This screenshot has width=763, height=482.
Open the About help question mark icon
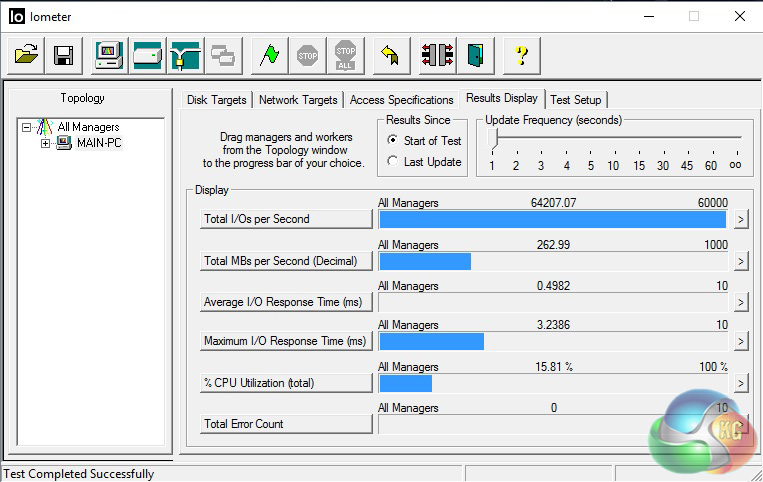click(x=520, y=55)
